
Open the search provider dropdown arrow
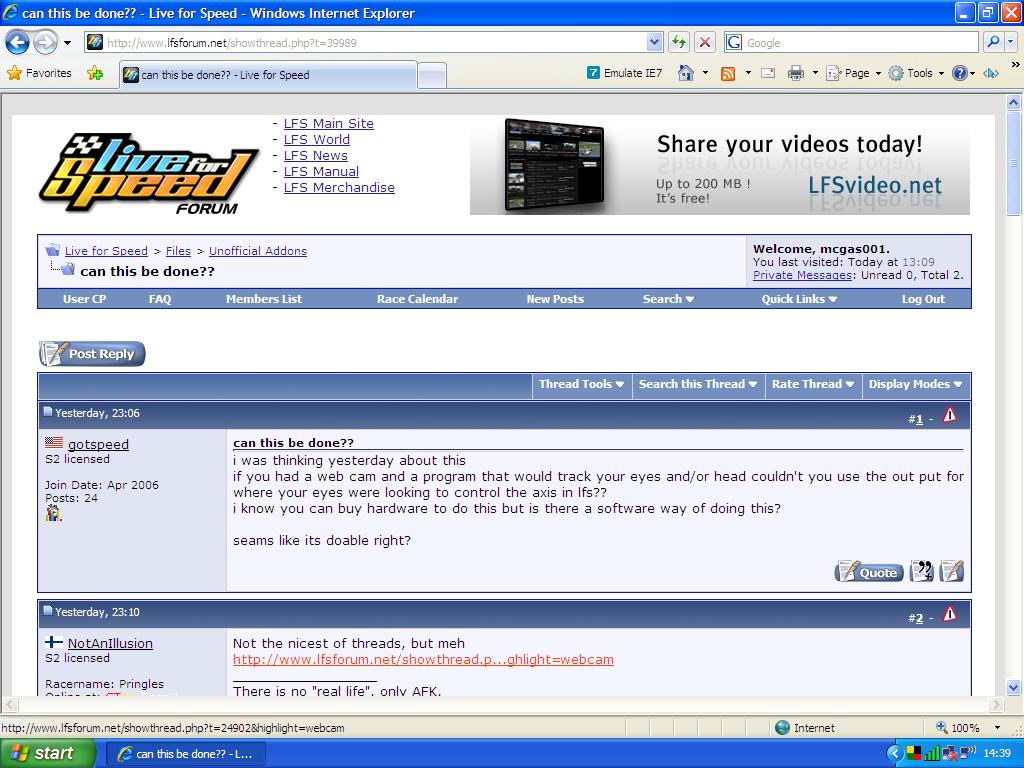[x=1010, y=42]
